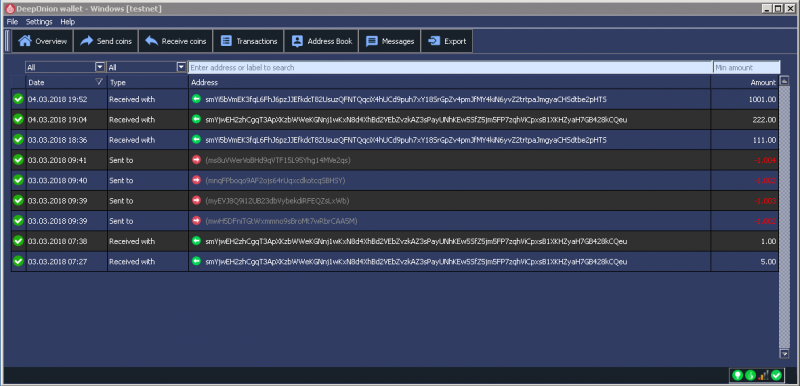800x386 pixels.
Task: Select the -1.004 amount cell
Action: click(744, 160)
